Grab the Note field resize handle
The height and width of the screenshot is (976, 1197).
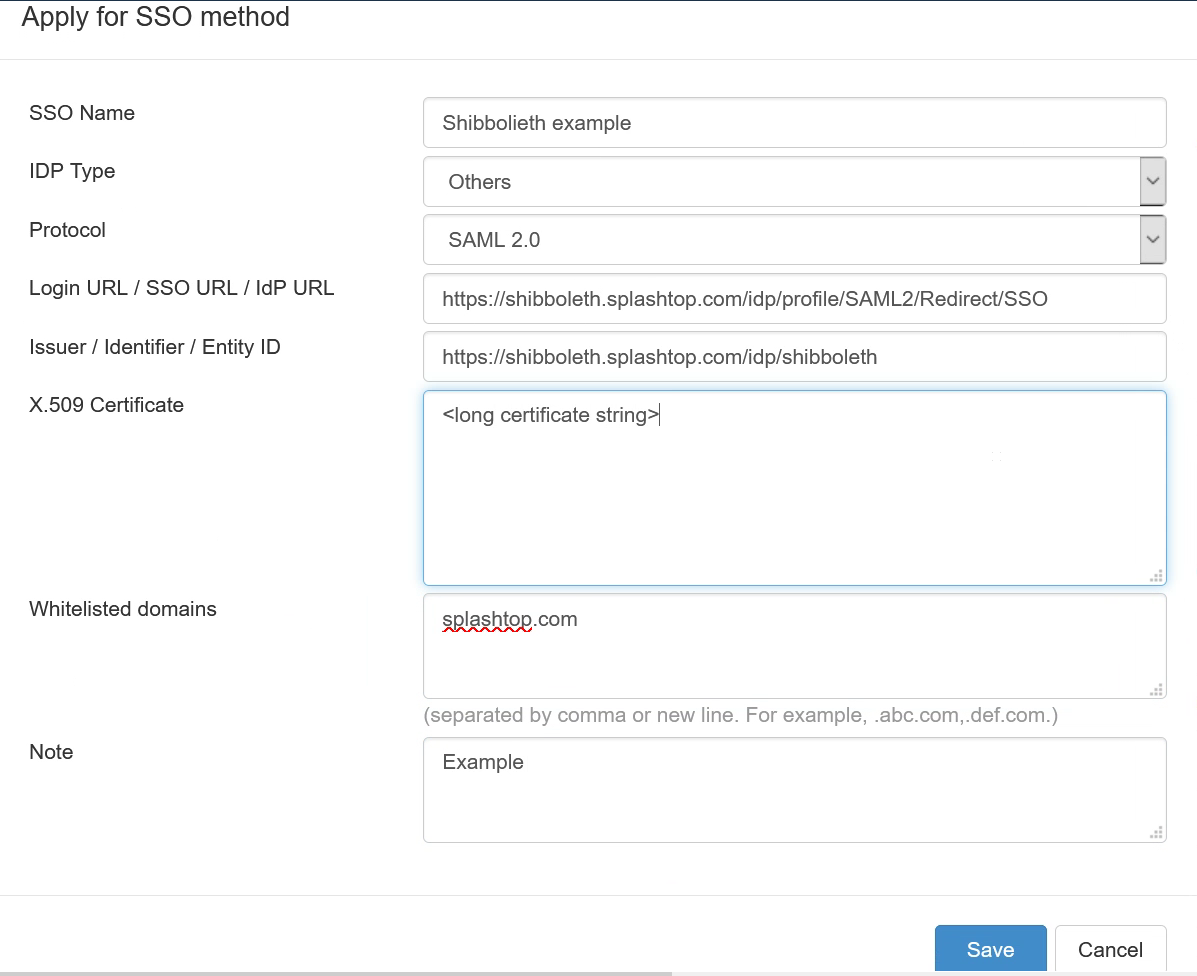1157,833
